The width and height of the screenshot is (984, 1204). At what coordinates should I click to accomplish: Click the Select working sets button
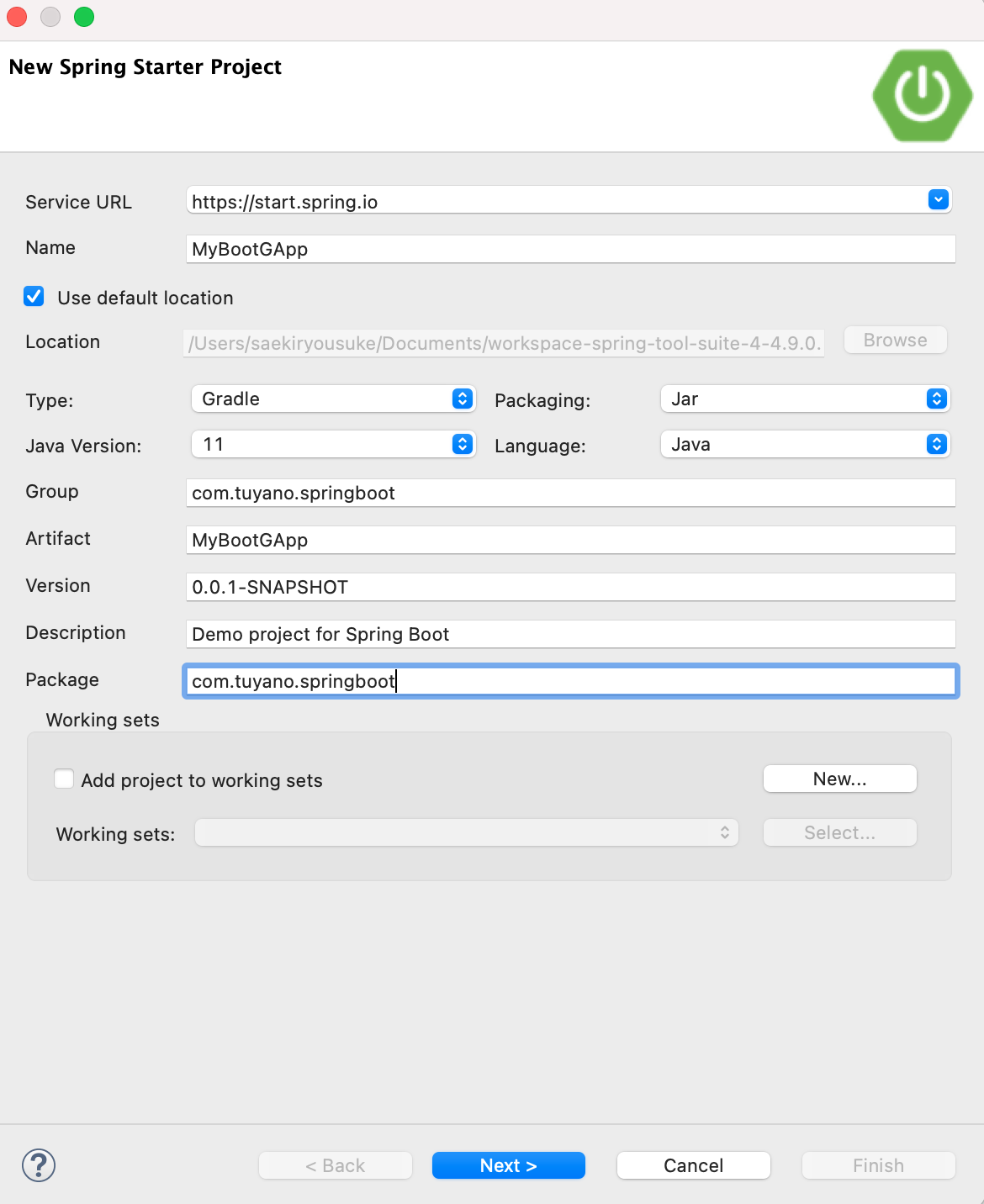[839, 832]
